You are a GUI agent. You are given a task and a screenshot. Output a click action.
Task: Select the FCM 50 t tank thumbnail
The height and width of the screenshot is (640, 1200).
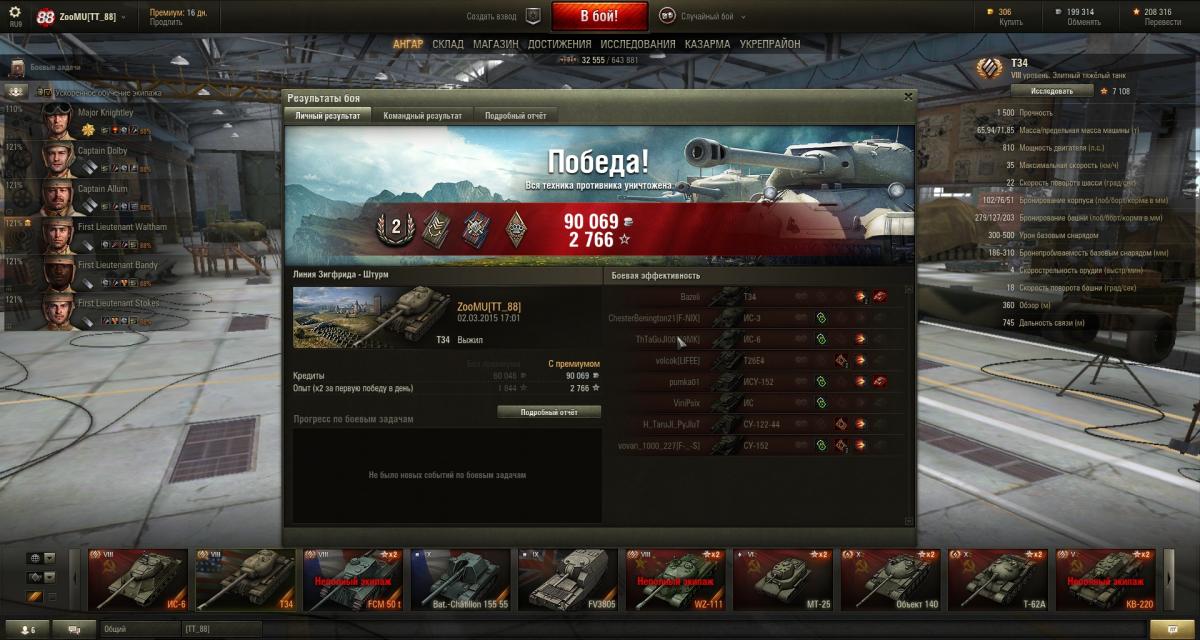(x=353, y=579)
